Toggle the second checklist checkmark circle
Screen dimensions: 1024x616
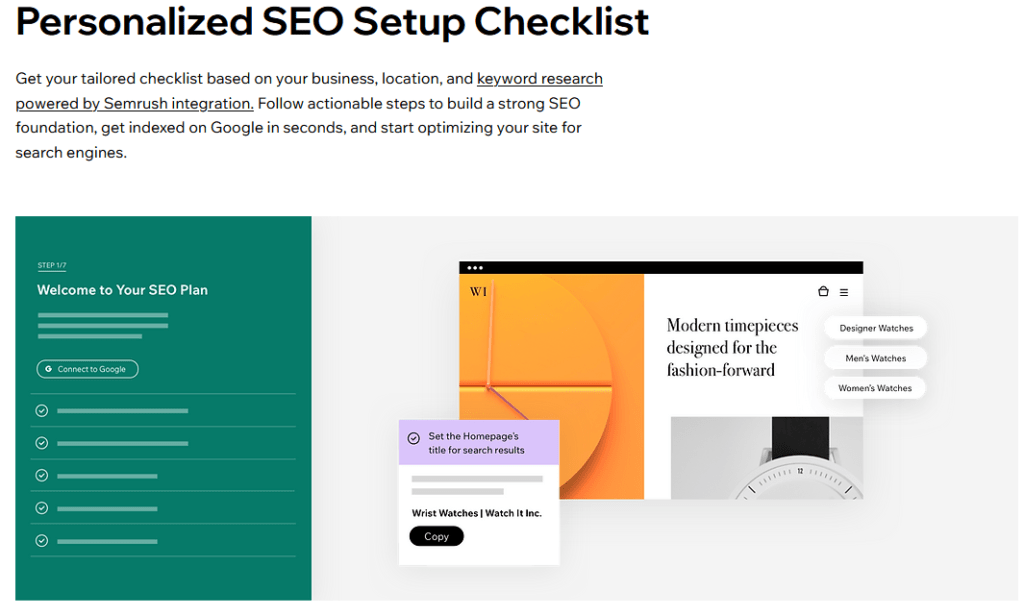coord(42,443)
